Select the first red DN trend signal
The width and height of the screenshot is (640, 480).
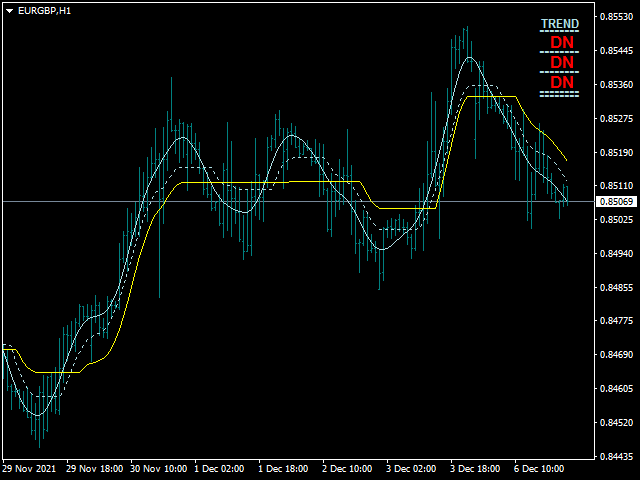click(x=562, y=42)
